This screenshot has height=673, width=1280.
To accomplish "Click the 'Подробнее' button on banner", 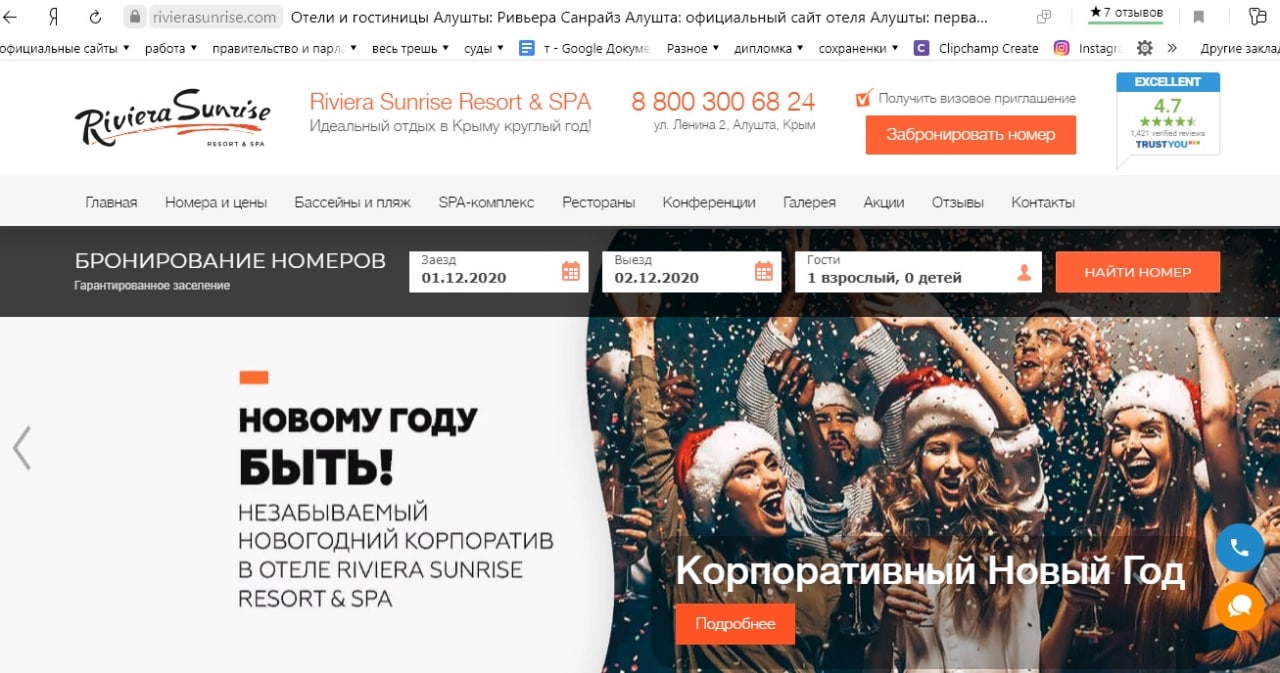I will (x=735, y=624).
